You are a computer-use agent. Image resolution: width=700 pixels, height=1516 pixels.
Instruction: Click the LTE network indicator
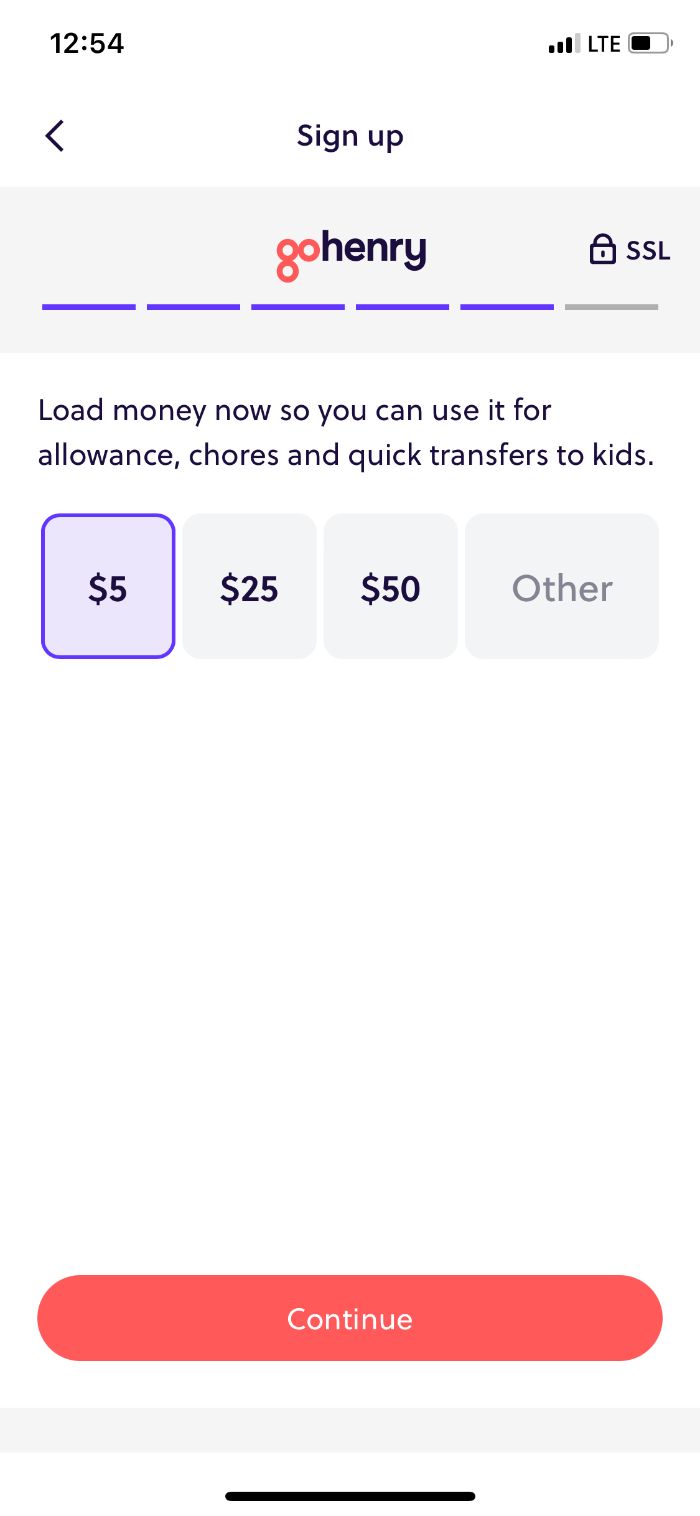click(x=603, y=43)
